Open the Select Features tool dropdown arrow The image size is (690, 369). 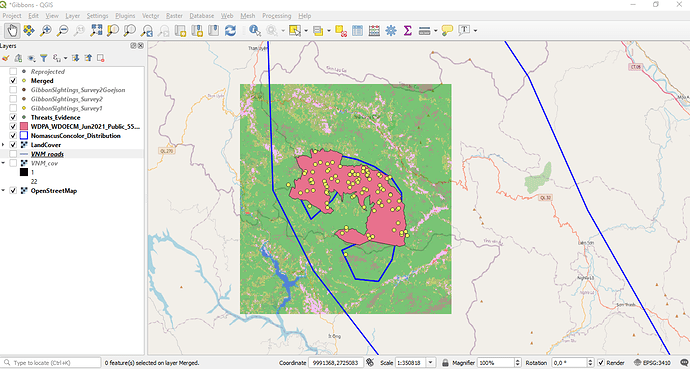coord(306,31)
